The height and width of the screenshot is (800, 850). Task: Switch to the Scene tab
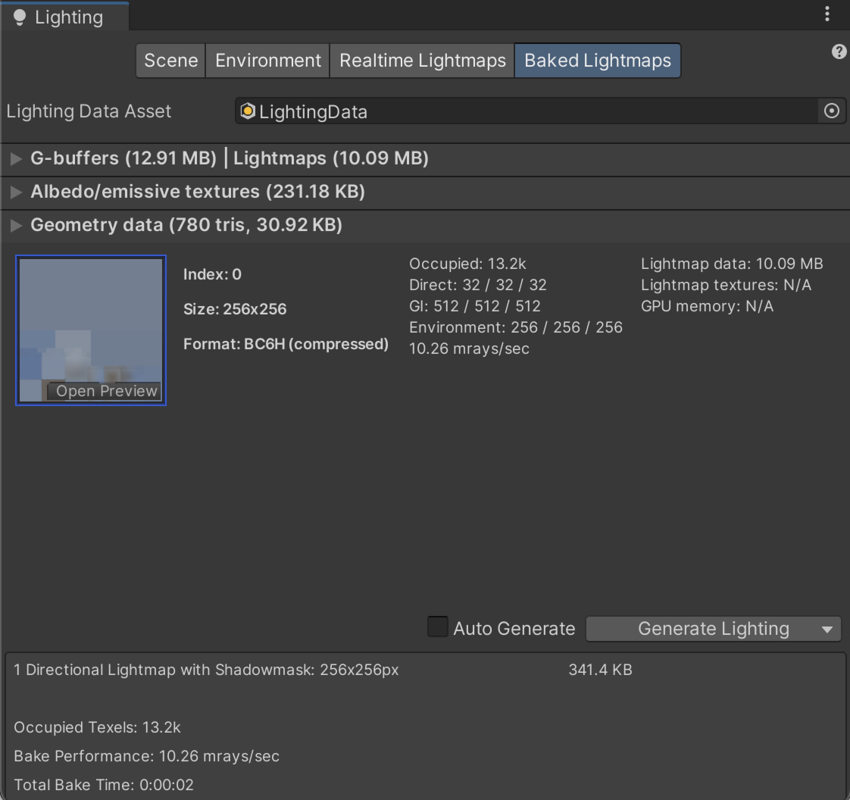point(171,60)
